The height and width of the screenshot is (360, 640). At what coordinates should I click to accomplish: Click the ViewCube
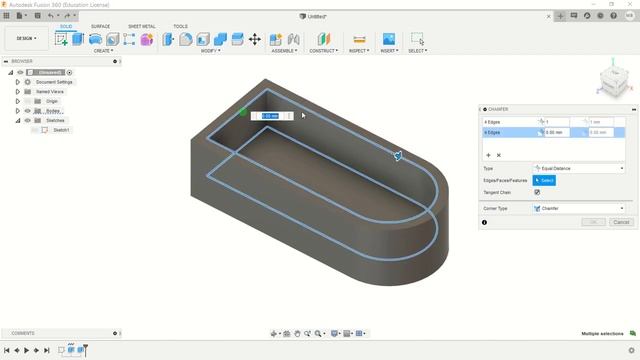click(x=613, y=82)
